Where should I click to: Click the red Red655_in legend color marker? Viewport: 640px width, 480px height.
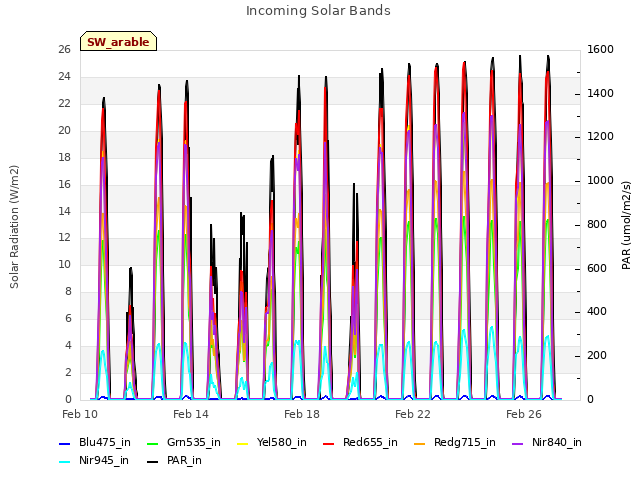[329, 444]
